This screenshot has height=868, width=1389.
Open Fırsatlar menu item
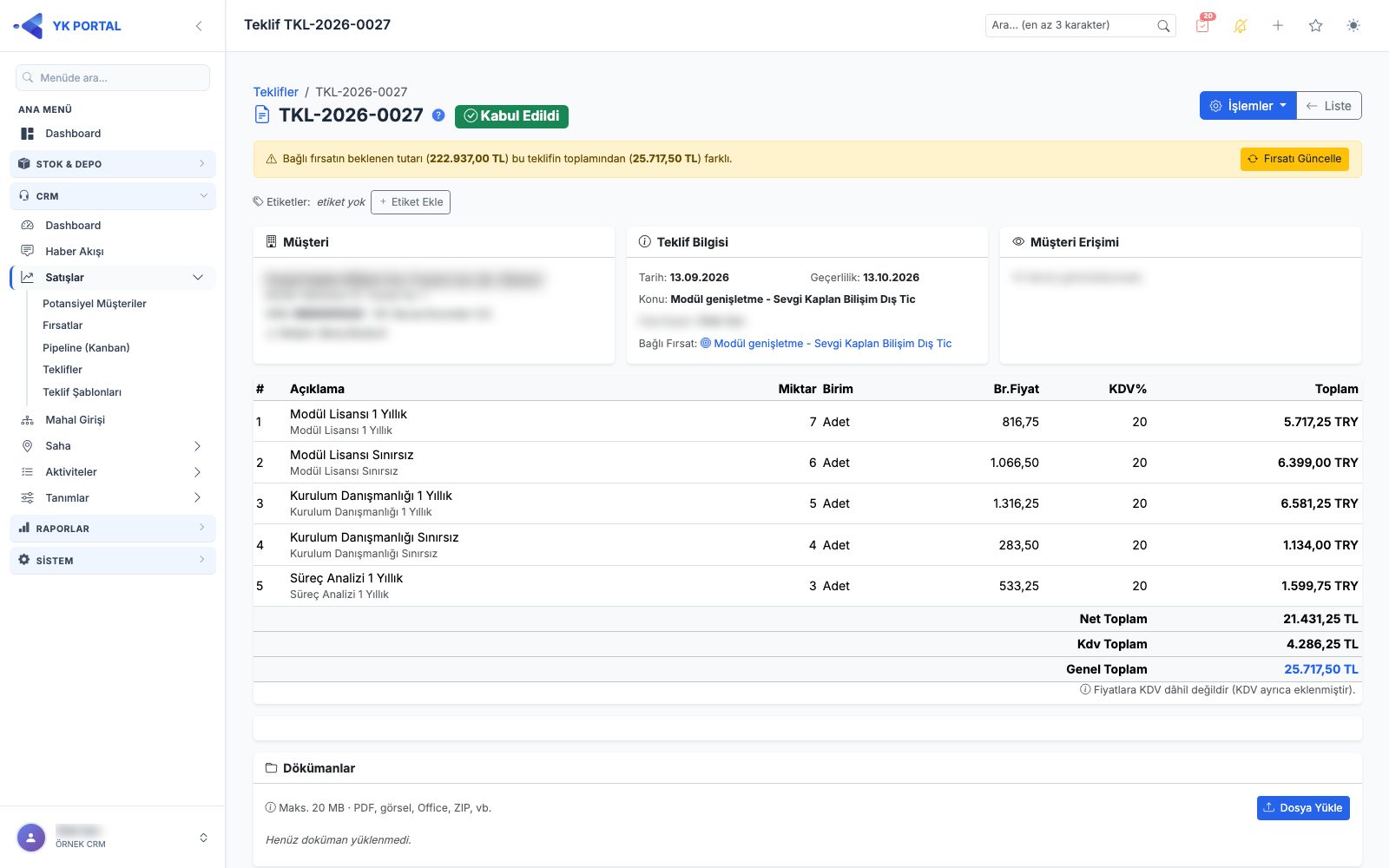pos(63,325)
